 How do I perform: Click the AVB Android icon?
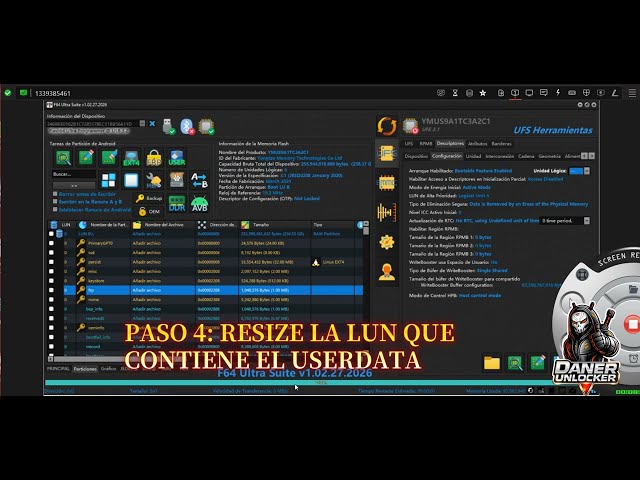(199, 203)
